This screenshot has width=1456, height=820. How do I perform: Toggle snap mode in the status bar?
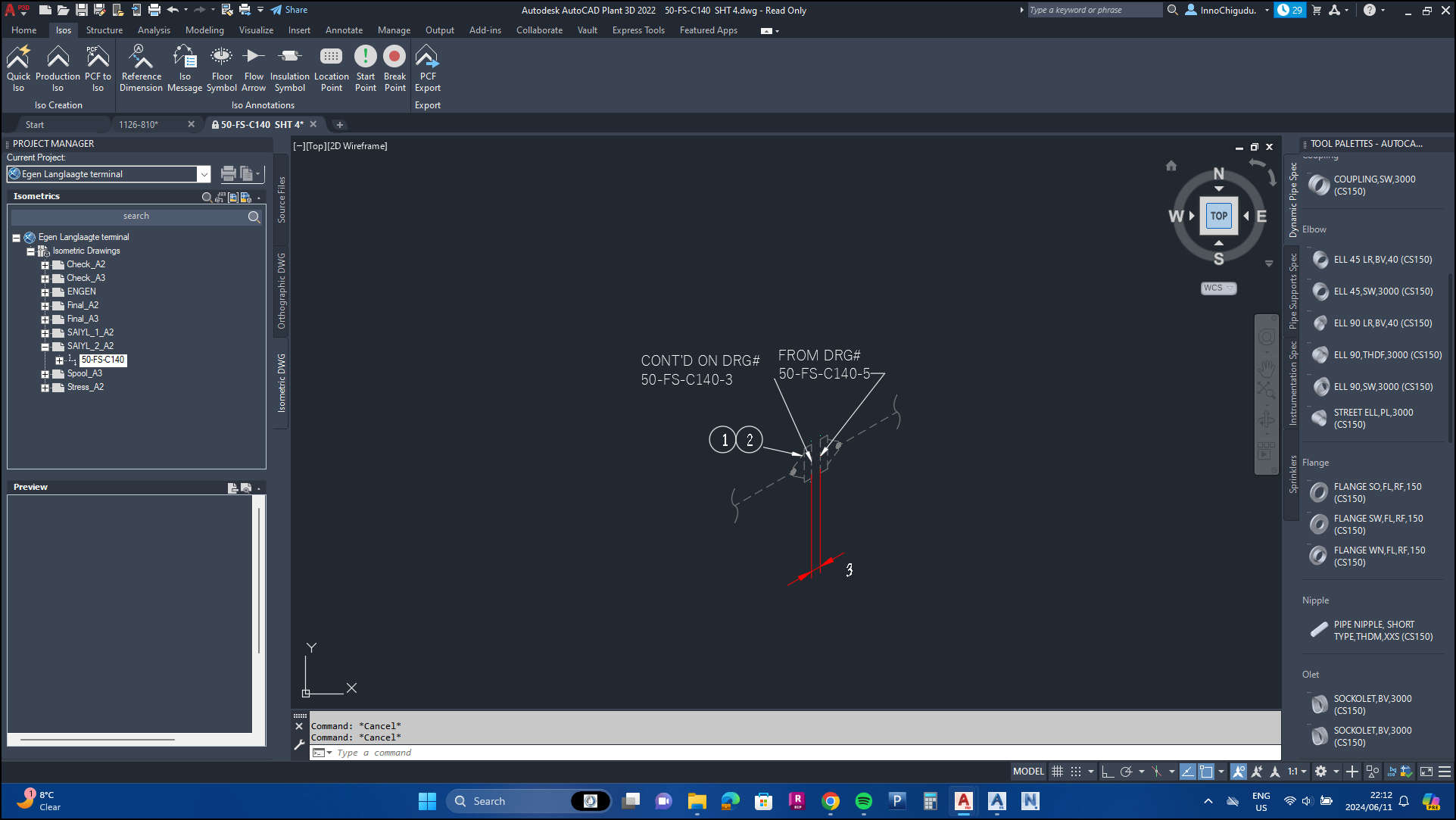click(1076, 772)
